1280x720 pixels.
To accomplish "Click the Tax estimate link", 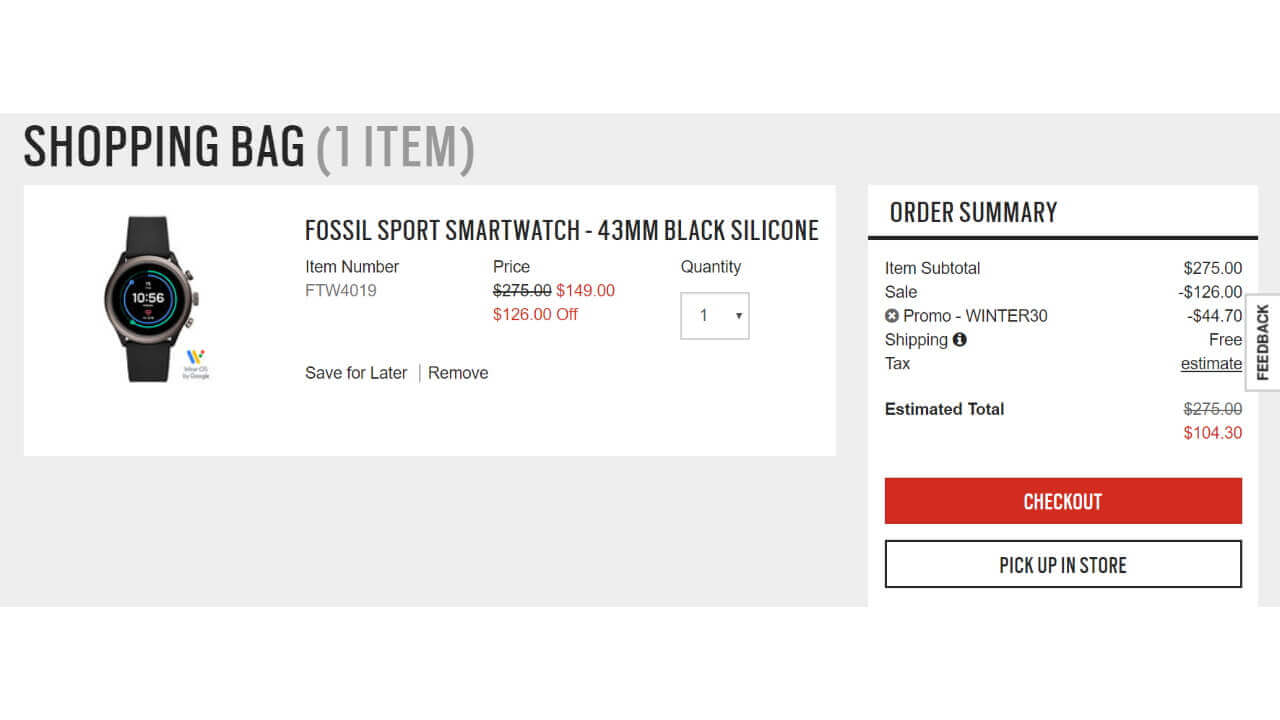I will pyautogui.click(x=1211, y=364).
